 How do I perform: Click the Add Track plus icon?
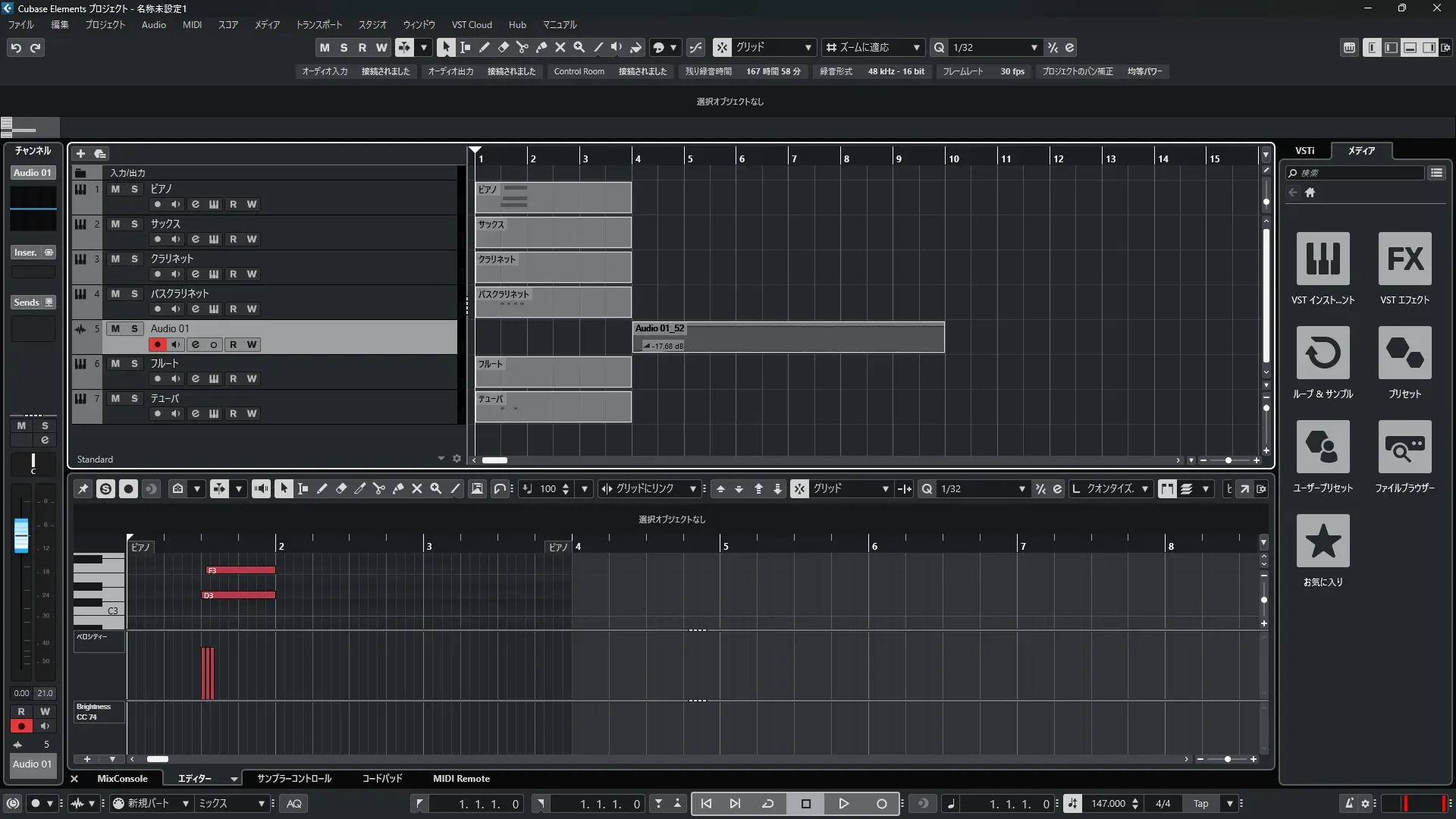[81, 153]
